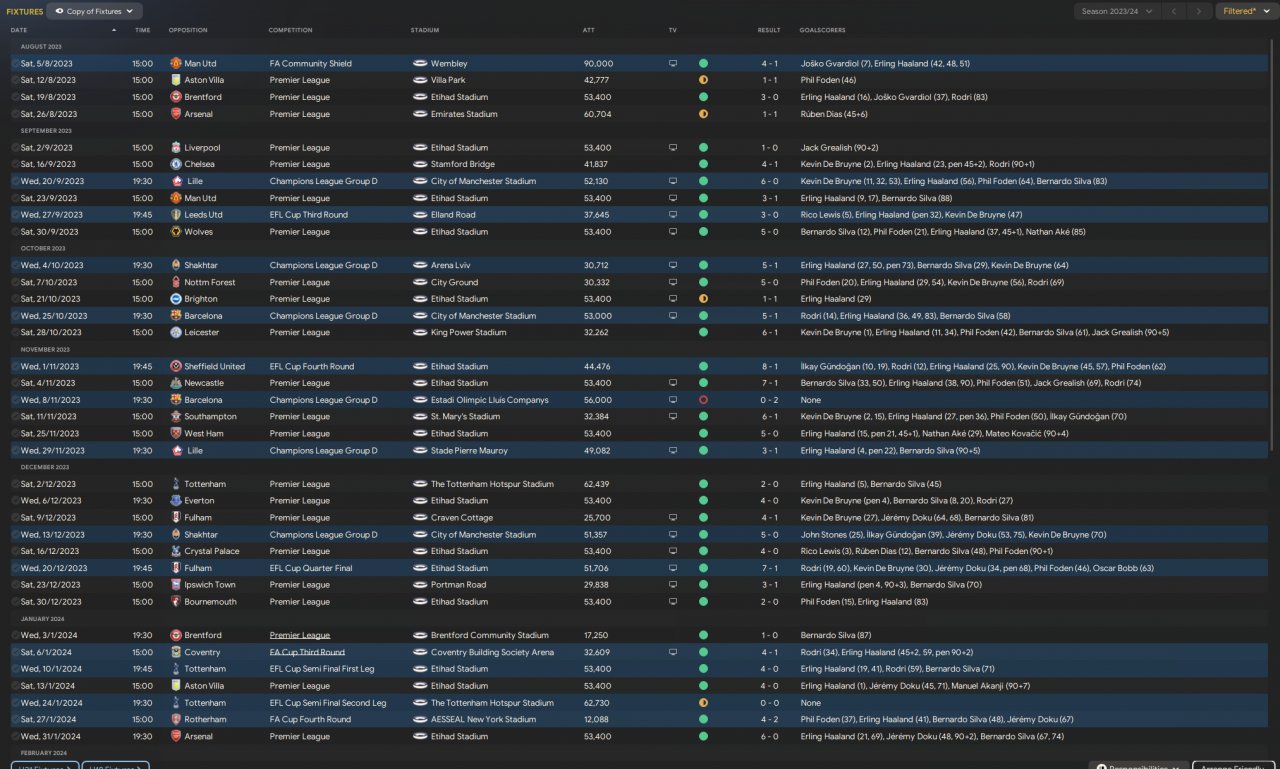Click the red loss indicator on Barcelona 8/11 row
This screenshot has width=1280, height=769.
[x=703, y=400]
